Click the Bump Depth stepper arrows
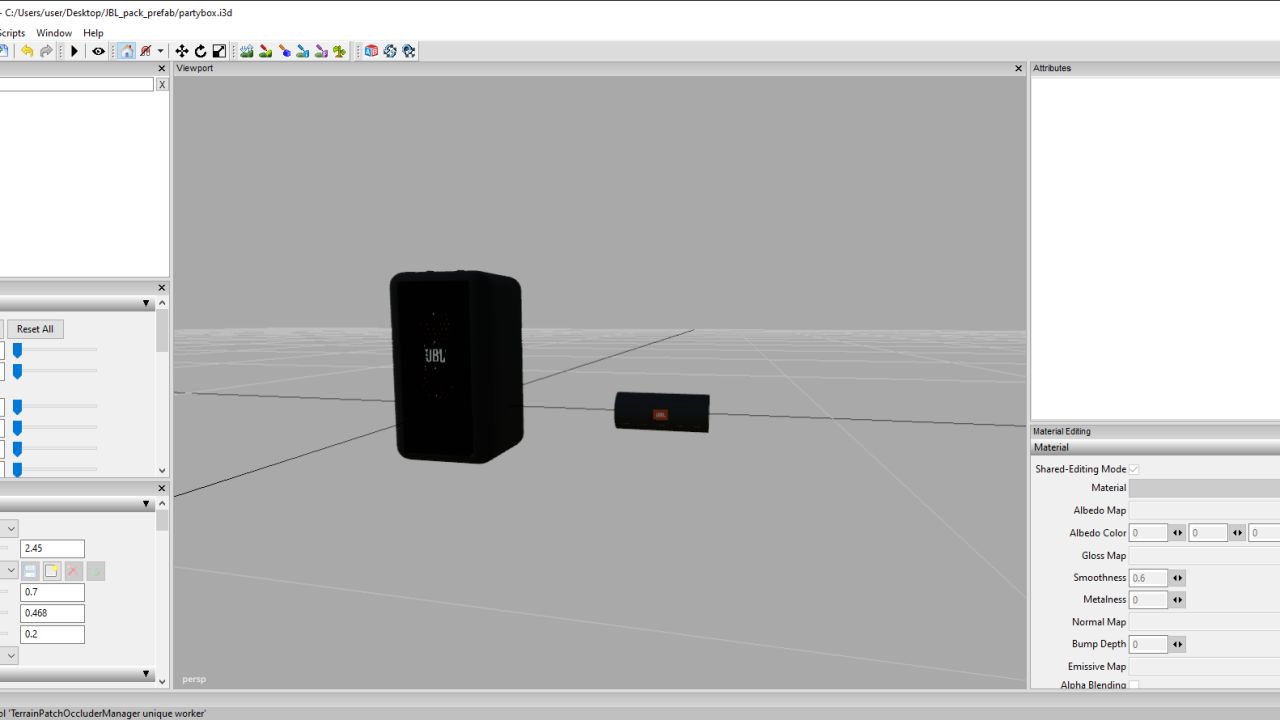Image resolution: width=1280 pixels, height=720 pixels. 1177,644
